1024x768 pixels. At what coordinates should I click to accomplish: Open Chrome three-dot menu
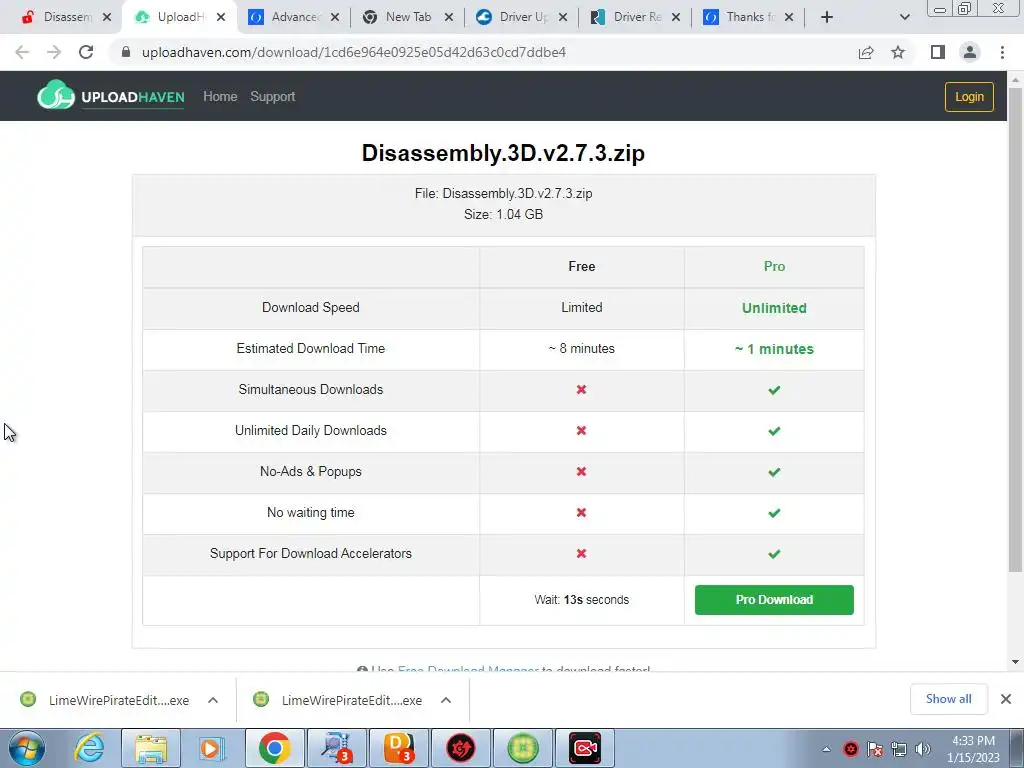tap(1002, 52)
